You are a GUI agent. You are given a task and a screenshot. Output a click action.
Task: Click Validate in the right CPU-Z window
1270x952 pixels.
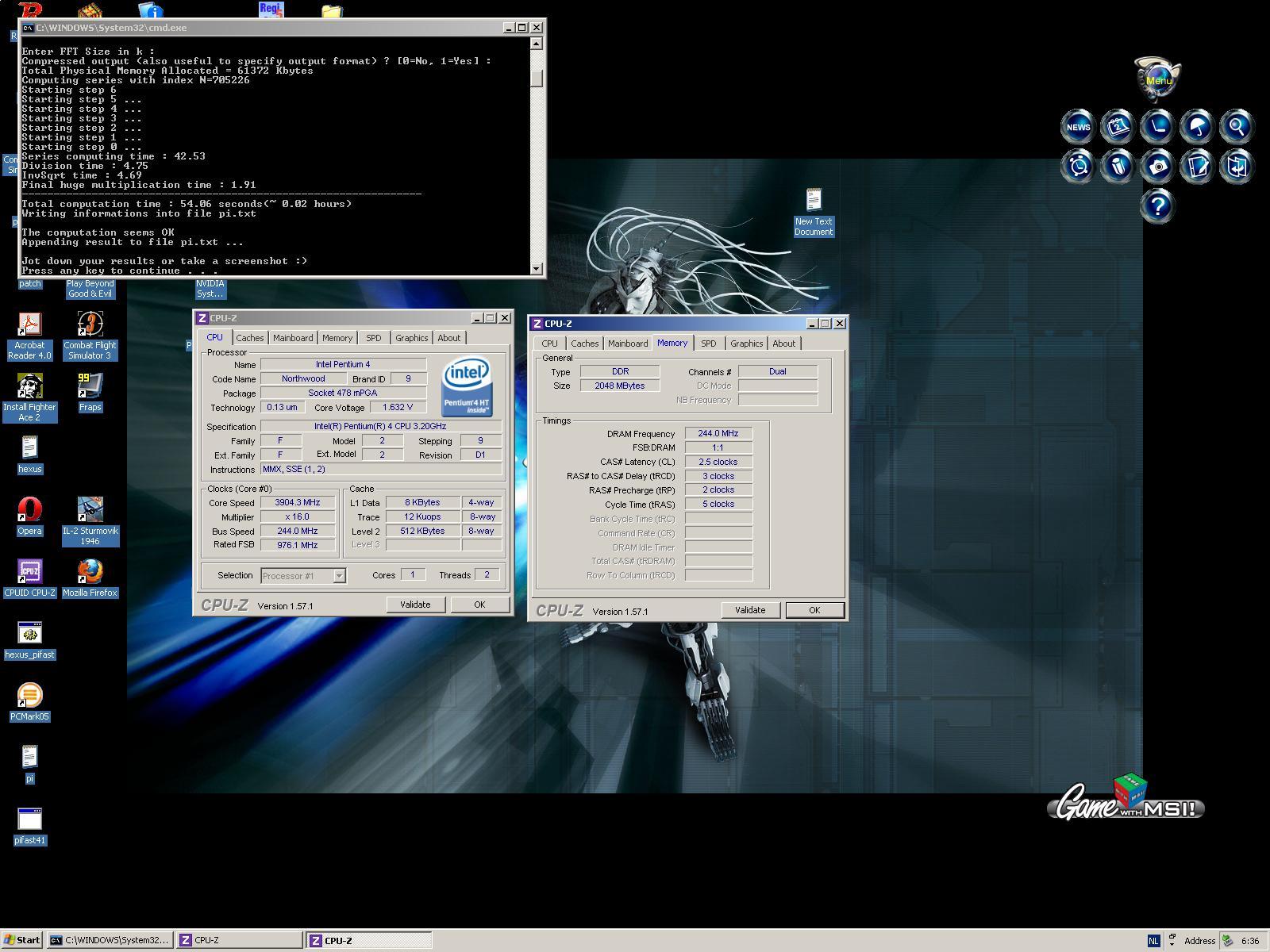750,610
